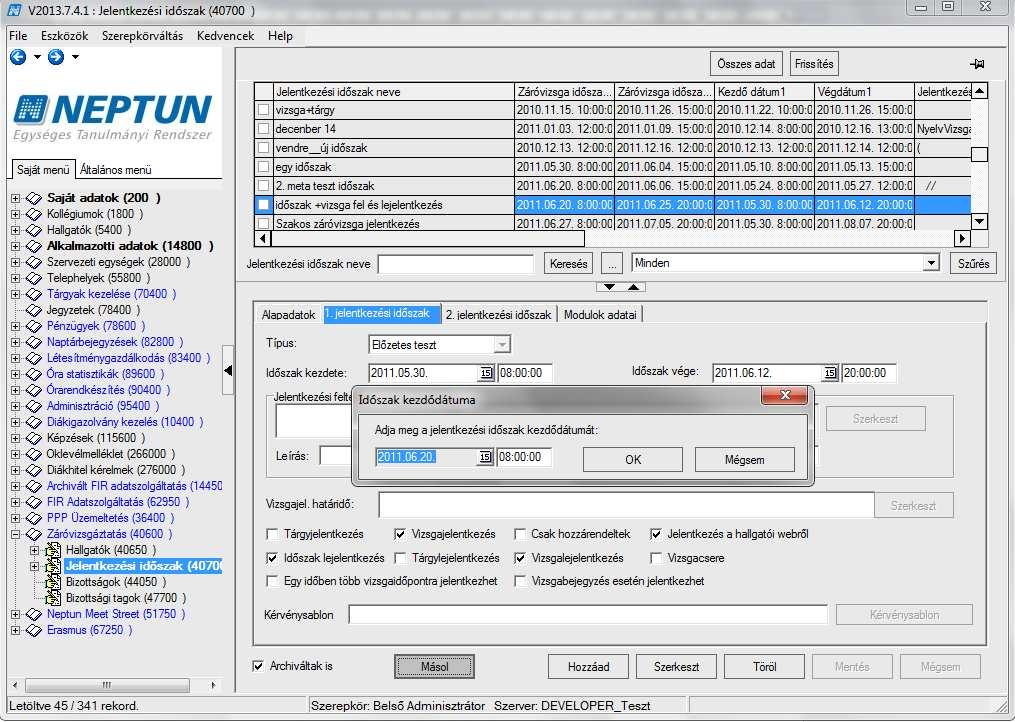Open the Kedvencek menu
1015x722 pixels.
point(225,36)
